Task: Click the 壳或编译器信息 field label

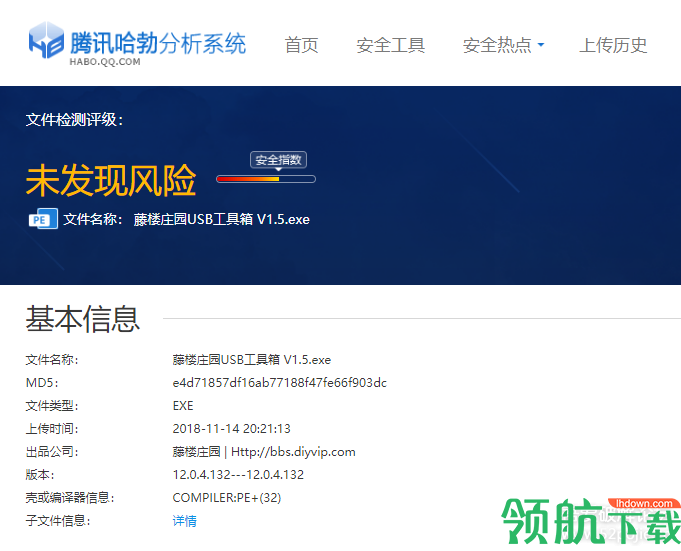Action: 70,498
